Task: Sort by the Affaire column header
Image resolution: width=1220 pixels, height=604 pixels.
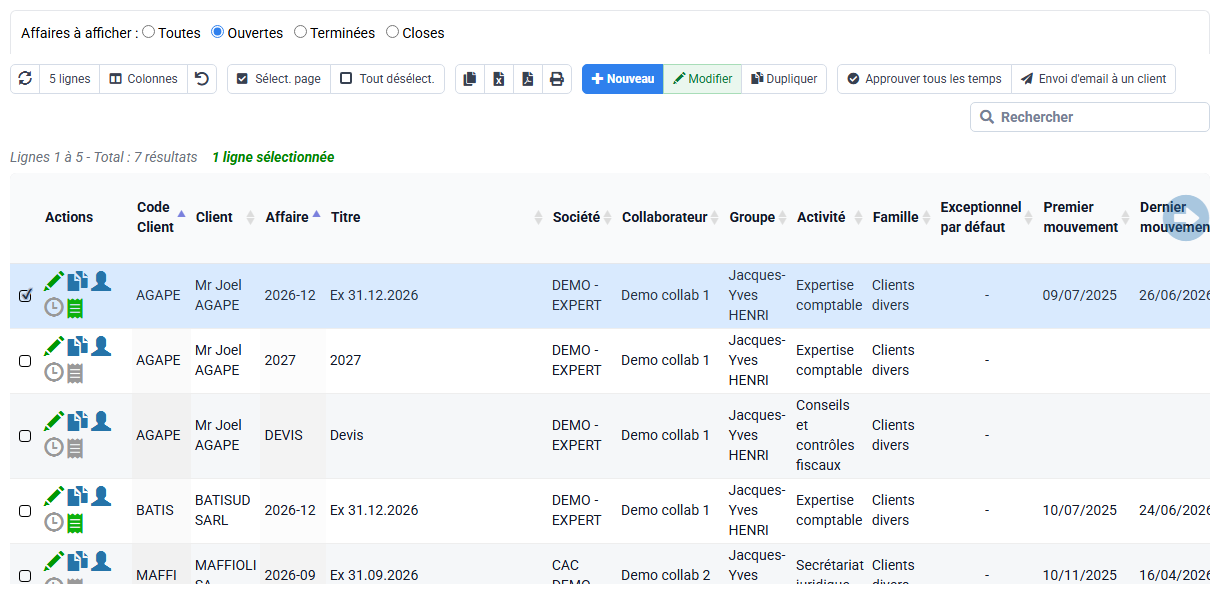Action: click(292, 217)
